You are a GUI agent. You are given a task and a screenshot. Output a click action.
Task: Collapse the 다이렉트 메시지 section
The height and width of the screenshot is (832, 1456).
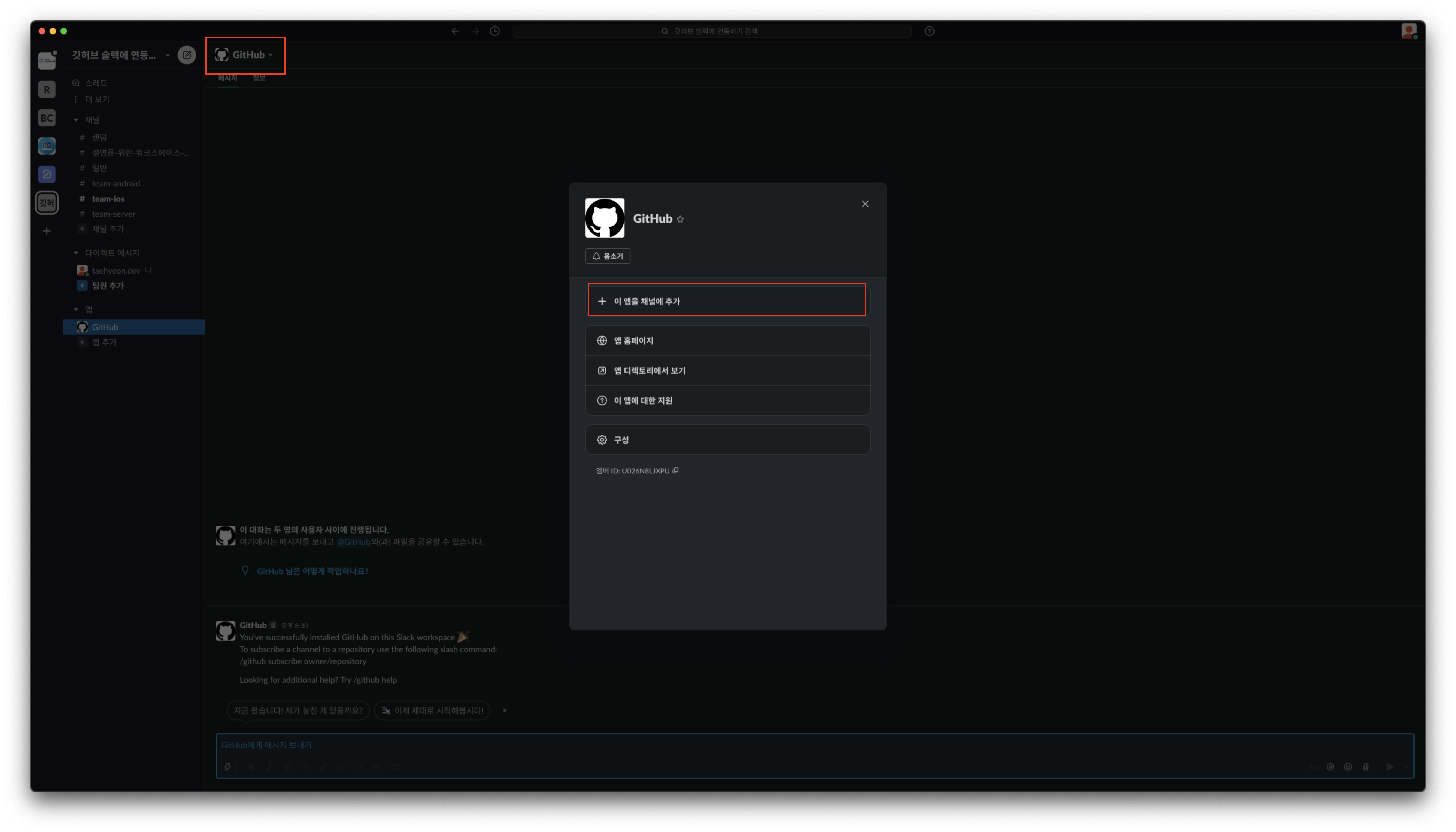tap(76, 253)
